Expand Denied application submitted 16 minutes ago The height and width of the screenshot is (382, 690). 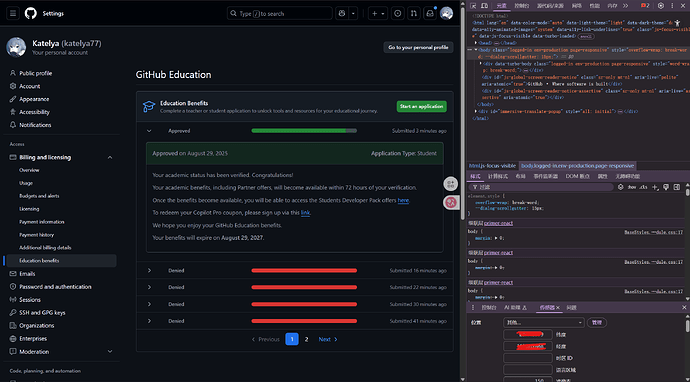pyautogui.click(x=149, y=270)
